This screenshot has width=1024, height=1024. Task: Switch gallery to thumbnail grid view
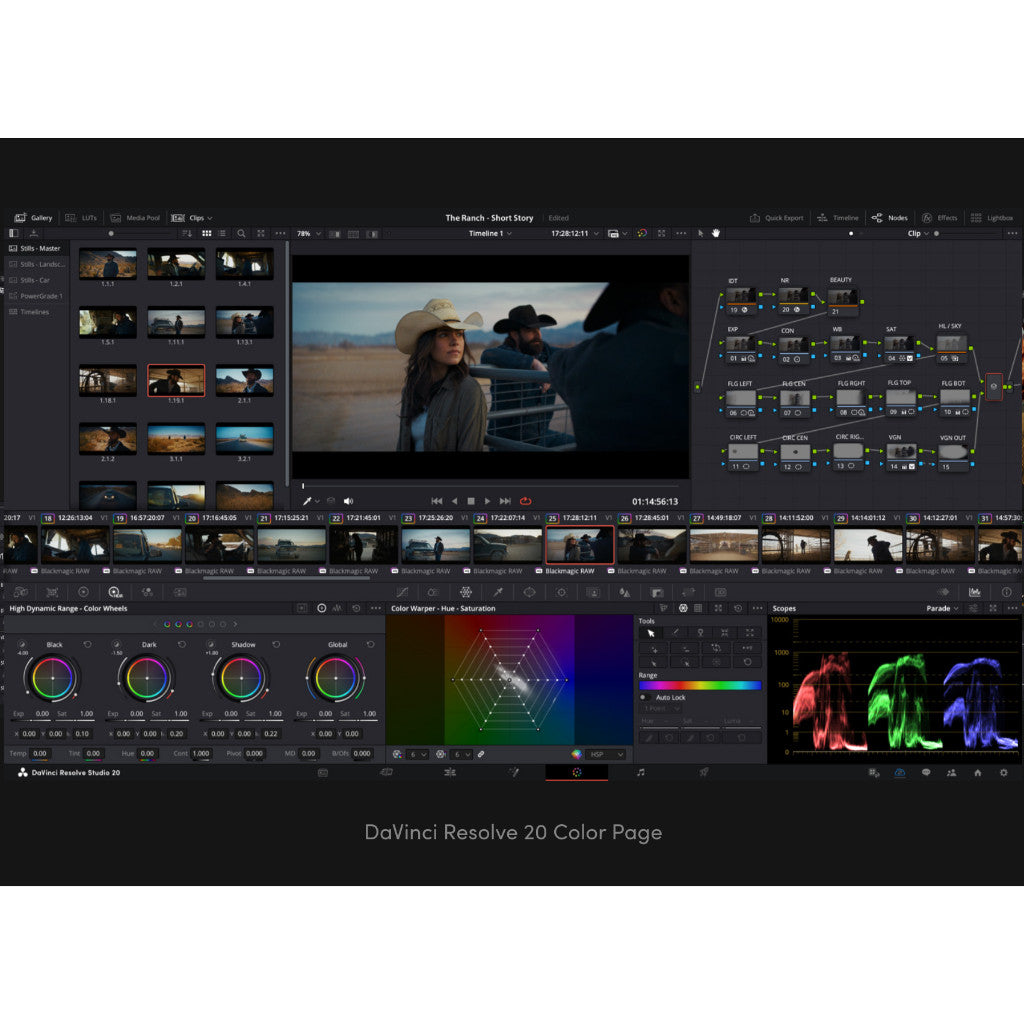[x=206, y=233]
